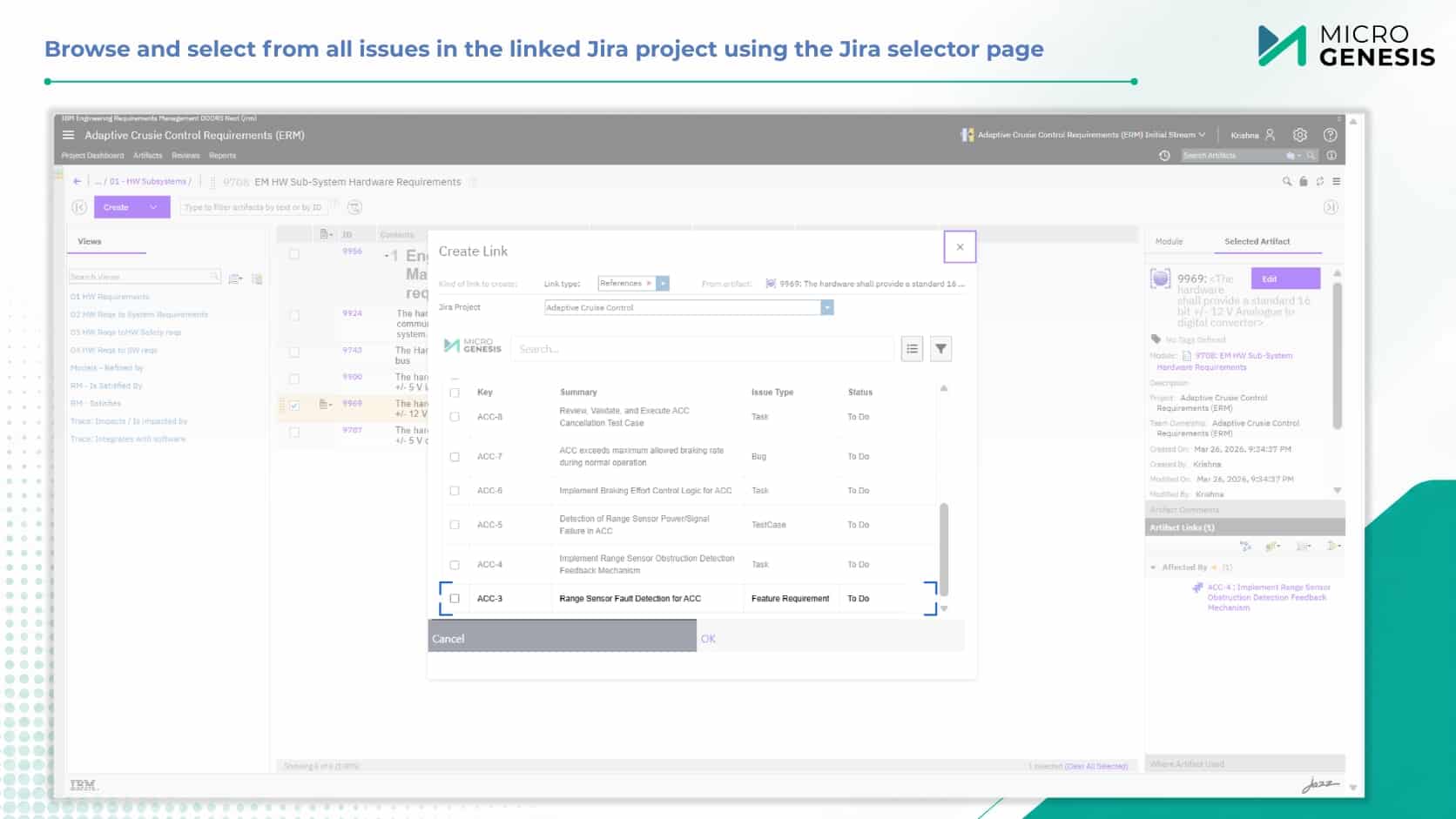The width and height of the screenshot is (1456, 819).
Task: Click the funnel filter icon in Jira selector
Action: 940,349
